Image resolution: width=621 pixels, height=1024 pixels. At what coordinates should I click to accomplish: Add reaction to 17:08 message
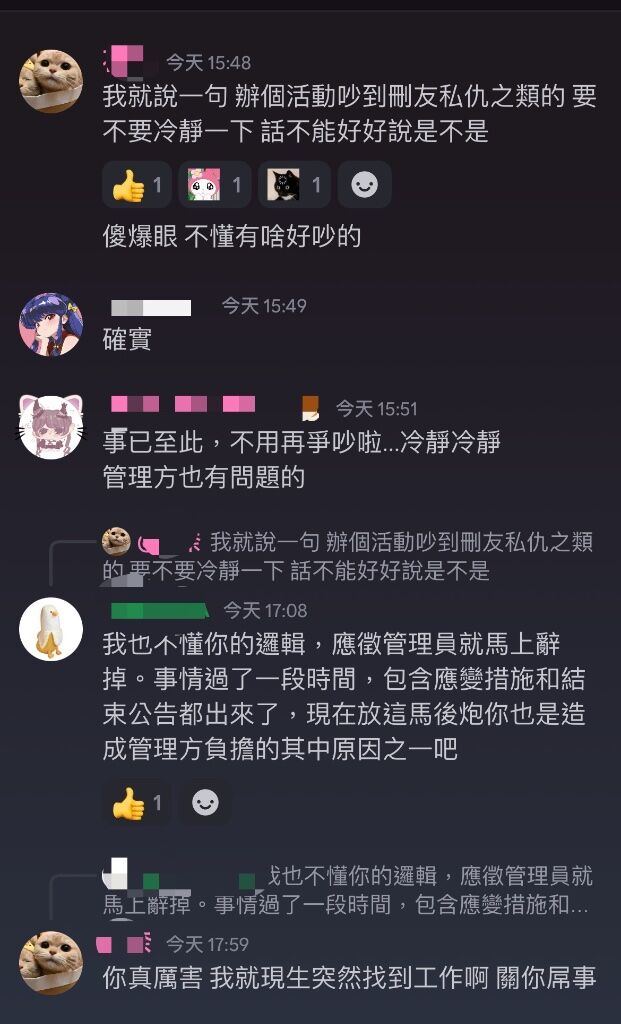coord(205,803)
